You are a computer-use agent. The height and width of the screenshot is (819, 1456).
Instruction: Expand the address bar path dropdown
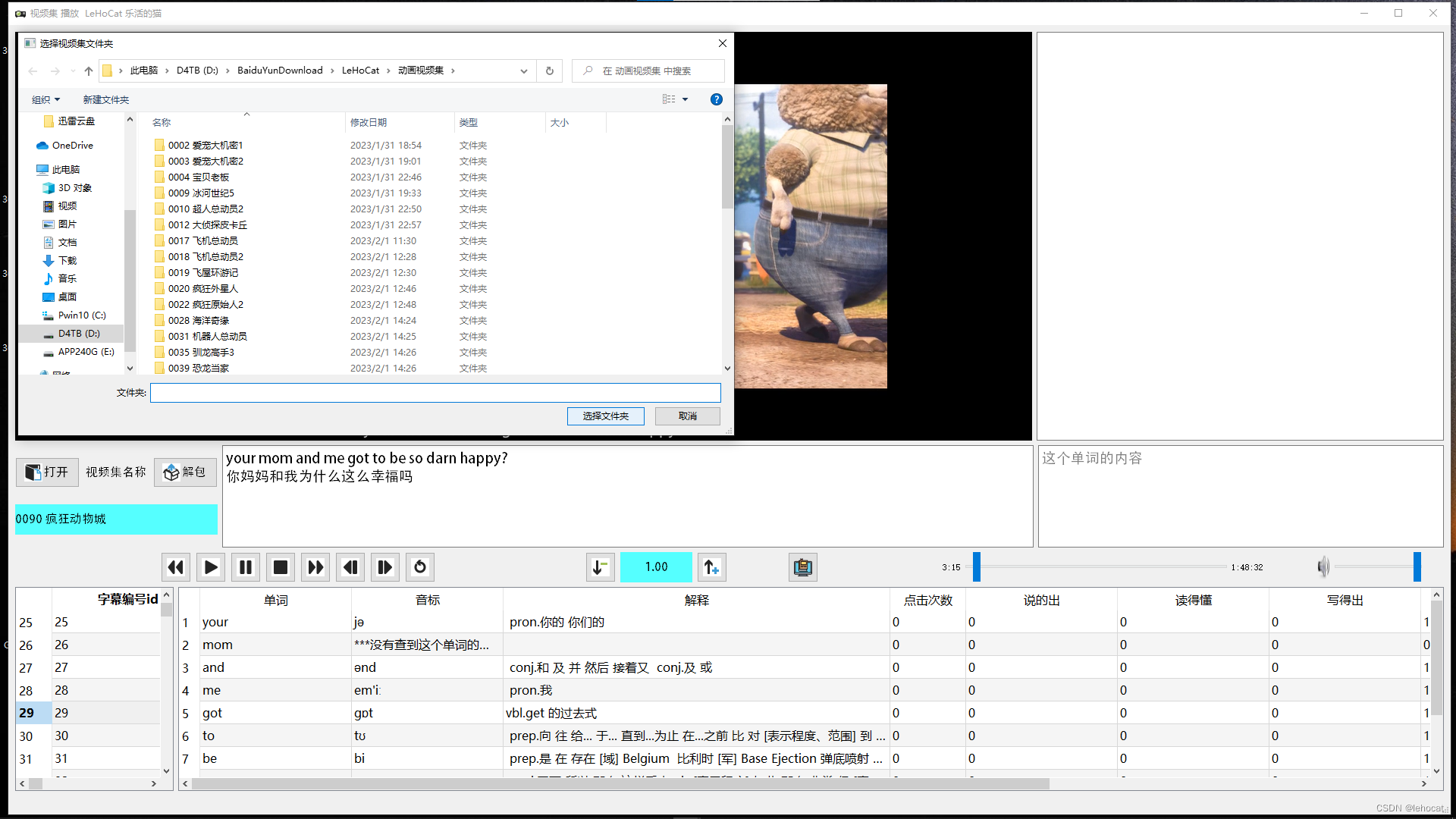click(523, 71)
